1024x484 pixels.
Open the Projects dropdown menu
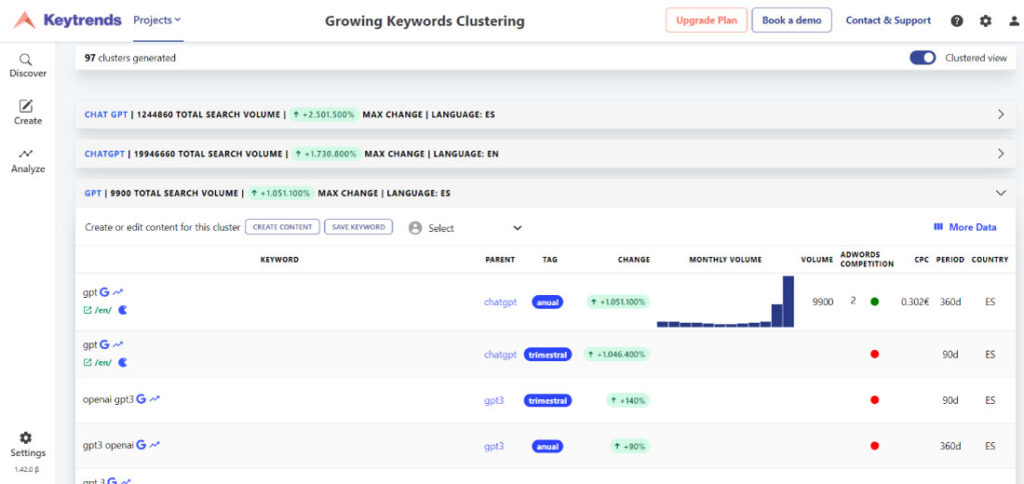click(157, 20)
